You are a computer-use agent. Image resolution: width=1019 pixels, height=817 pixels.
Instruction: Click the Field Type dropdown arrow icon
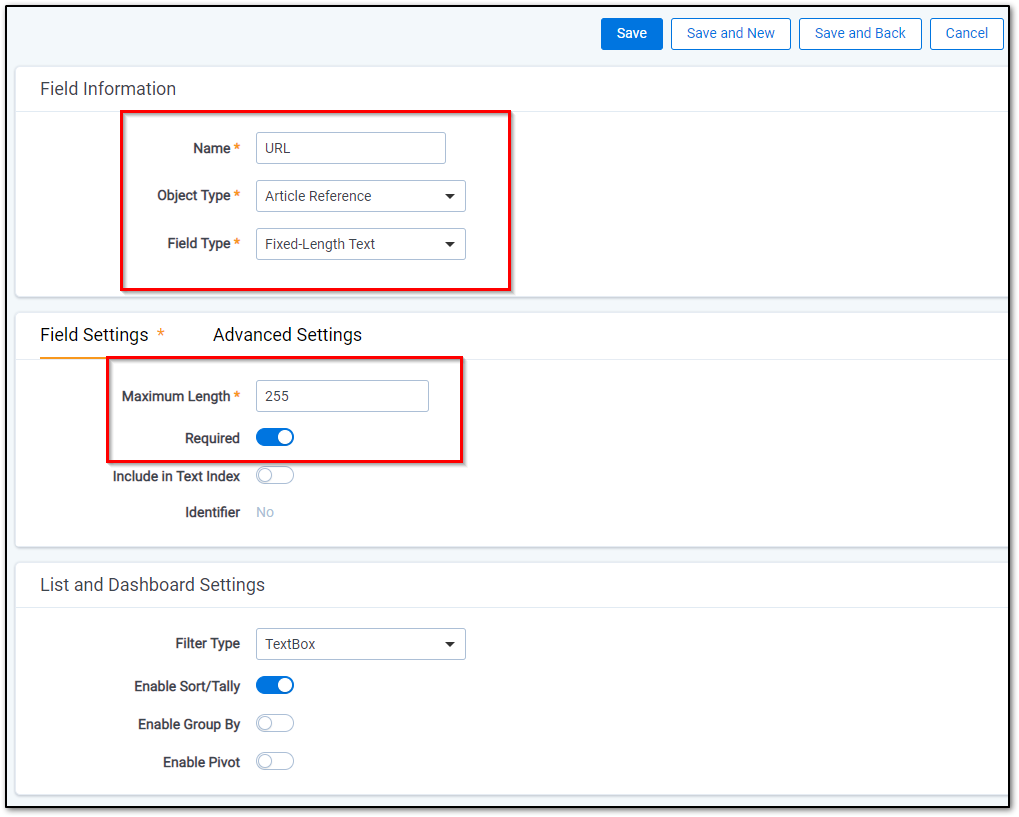click(x=450, y=244)
